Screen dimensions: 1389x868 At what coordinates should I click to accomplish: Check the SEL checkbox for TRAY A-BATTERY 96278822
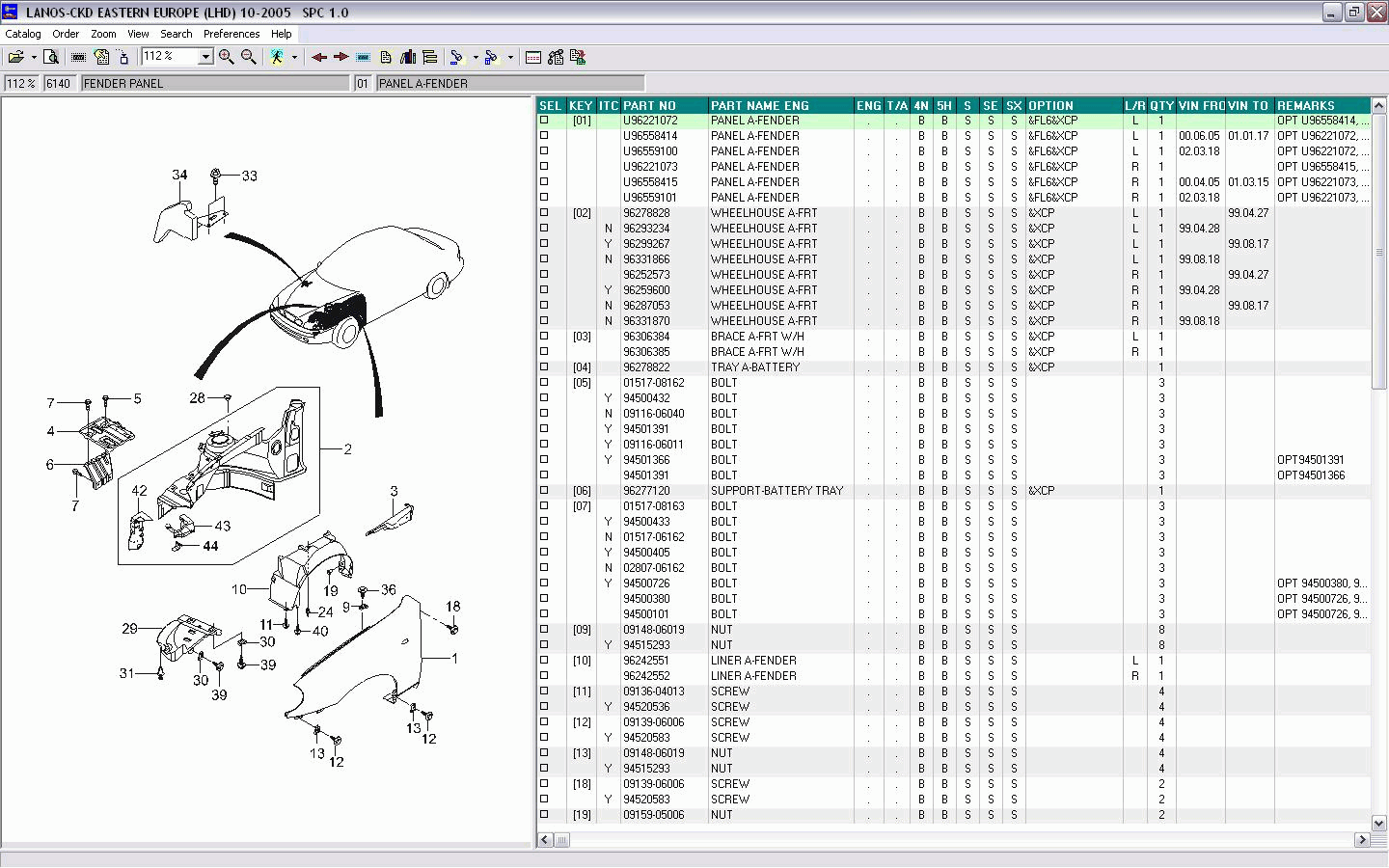(544, 366)
